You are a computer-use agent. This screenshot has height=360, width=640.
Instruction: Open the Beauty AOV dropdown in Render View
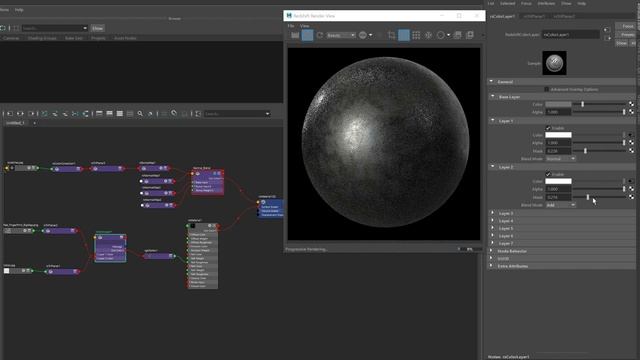(341, 36)
